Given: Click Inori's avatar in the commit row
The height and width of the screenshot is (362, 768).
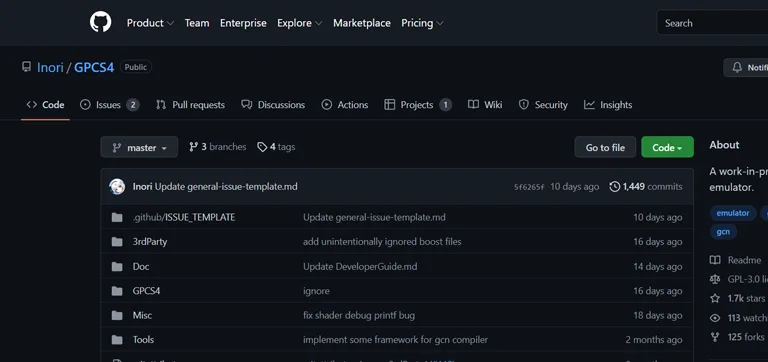Looking at the screenshot, I should tap(117, 187).
